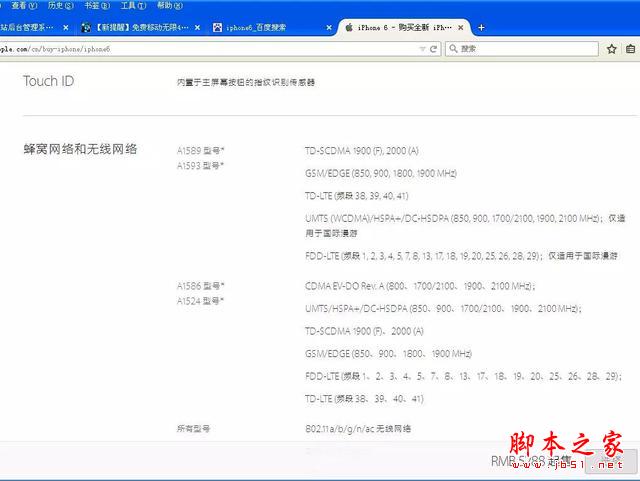Close the iPhone 6 Apple store tab
640x481 pixels.
(461, 27)
